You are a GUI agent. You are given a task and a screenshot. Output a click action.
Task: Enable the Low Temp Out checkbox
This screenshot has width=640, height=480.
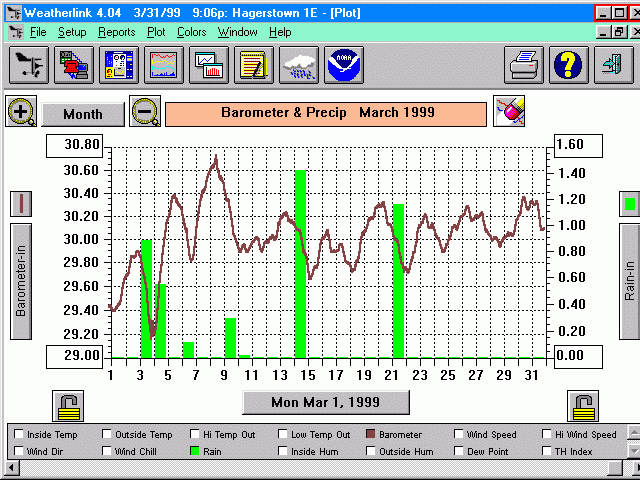[283, 434]
